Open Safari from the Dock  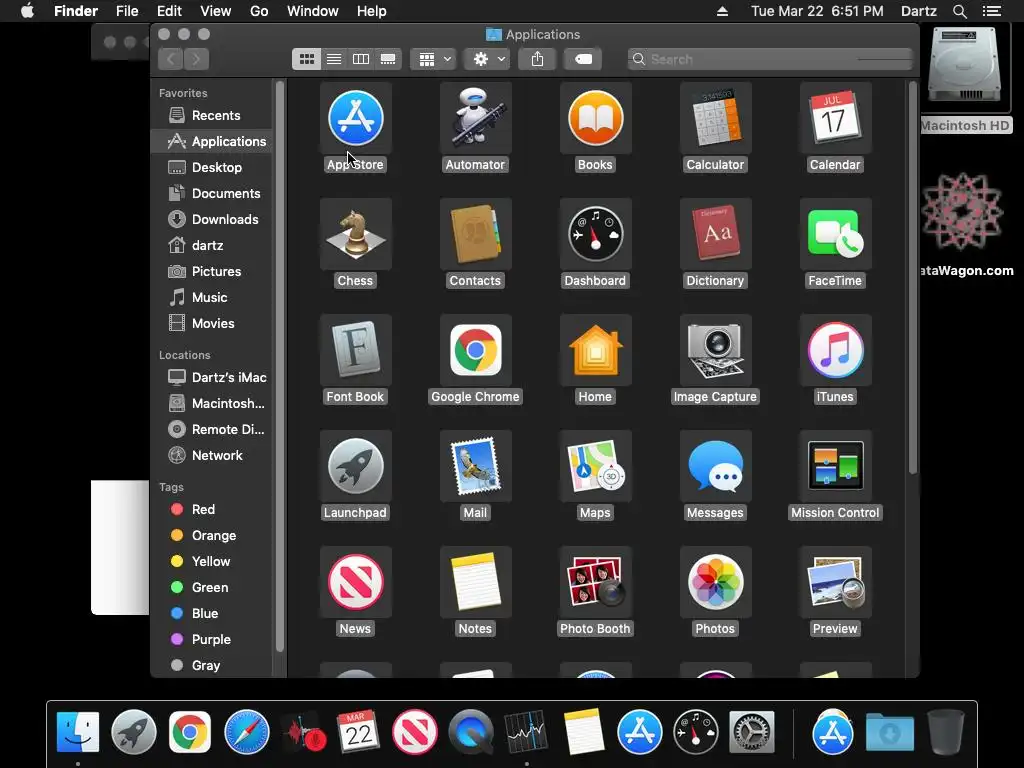pyautogui.click(x=247, y=732)
